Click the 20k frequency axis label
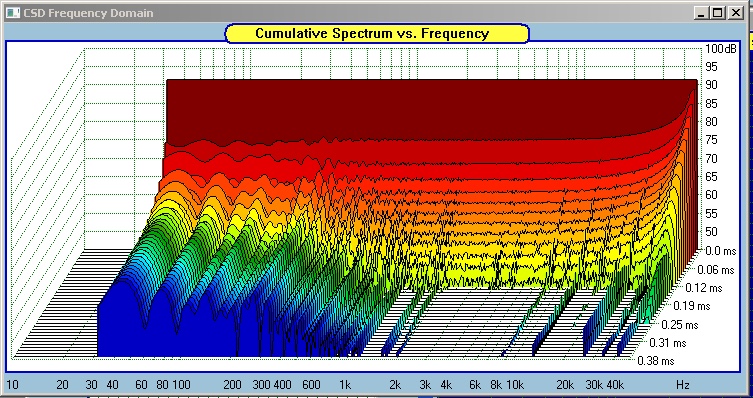This screenshot has height=398, width=753. (565, 385)
